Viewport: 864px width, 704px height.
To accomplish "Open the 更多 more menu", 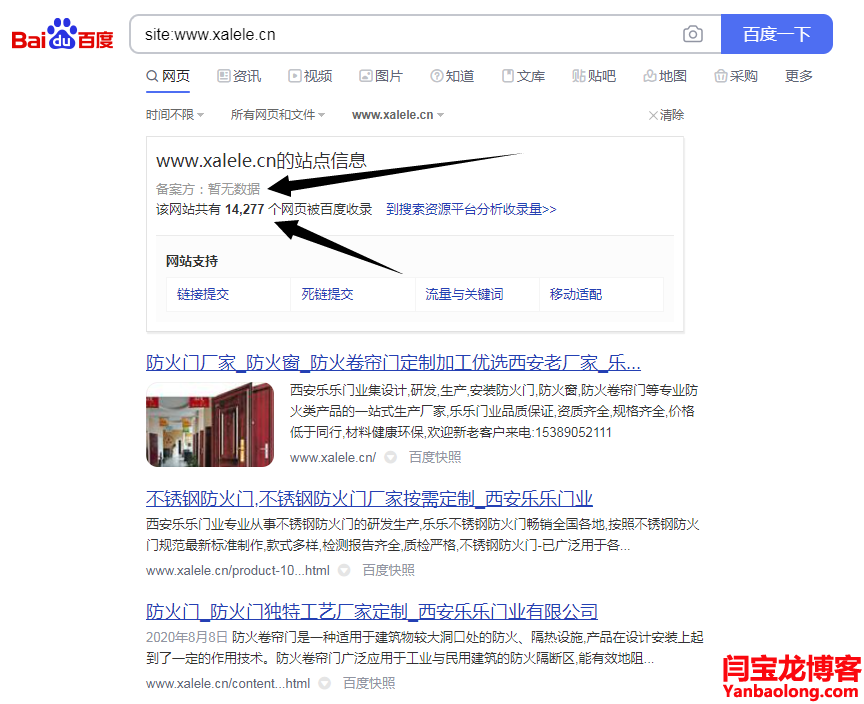I will point(799,76).
